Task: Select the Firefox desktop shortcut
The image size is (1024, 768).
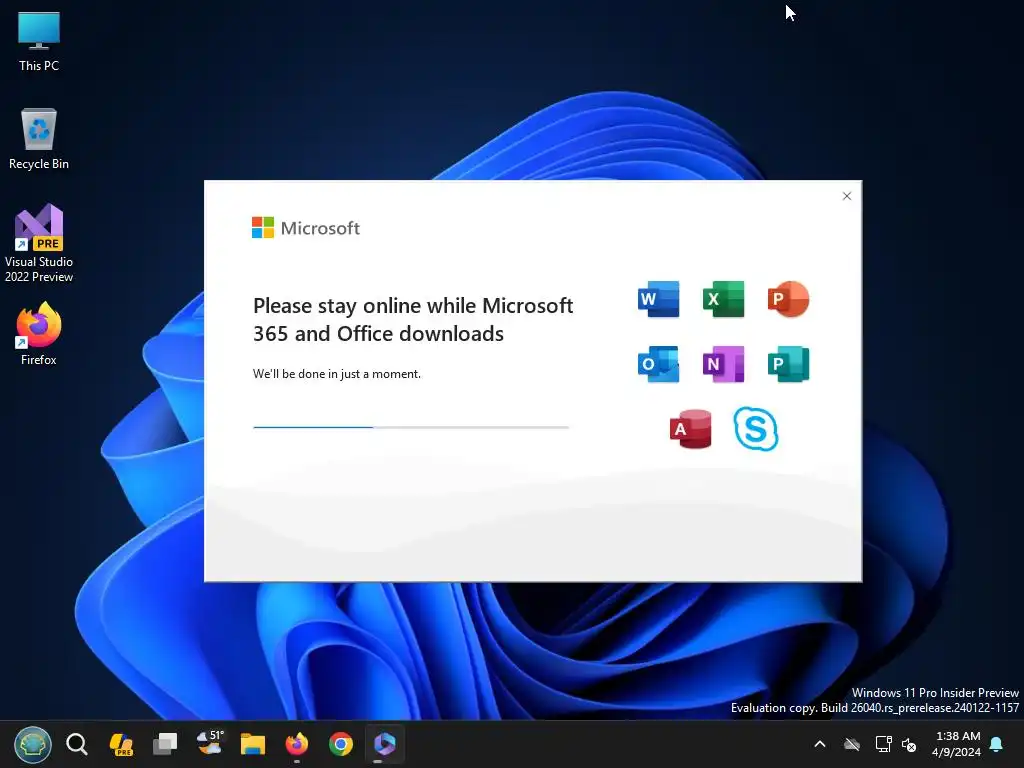Action: 39,334
